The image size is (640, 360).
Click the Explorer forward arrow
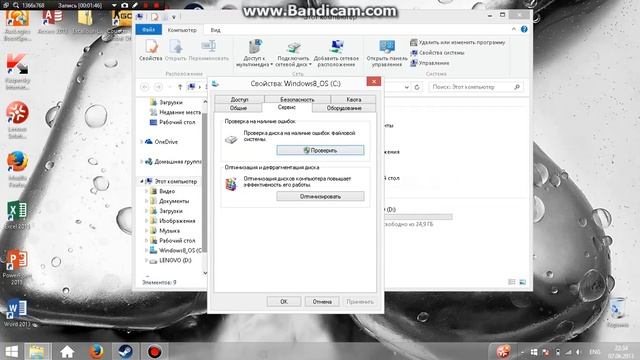point(158,87)
